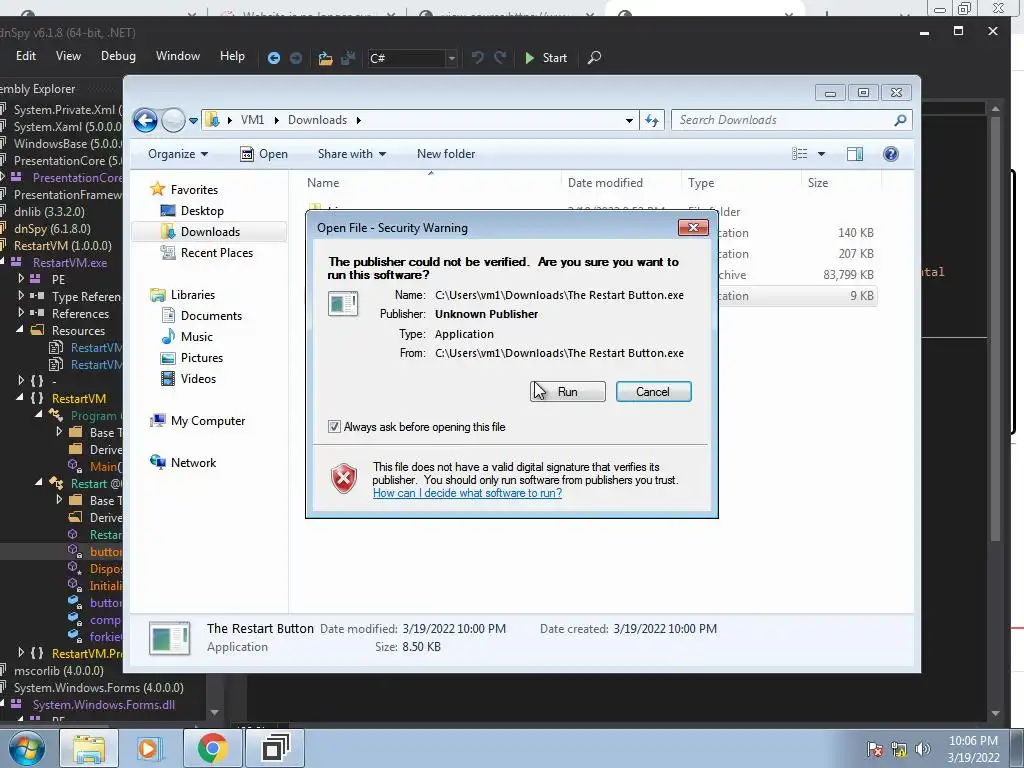Open the Explorer recent locations dropdown arrow
This screenshot has height=768, width=1024.
pos(193,121)
